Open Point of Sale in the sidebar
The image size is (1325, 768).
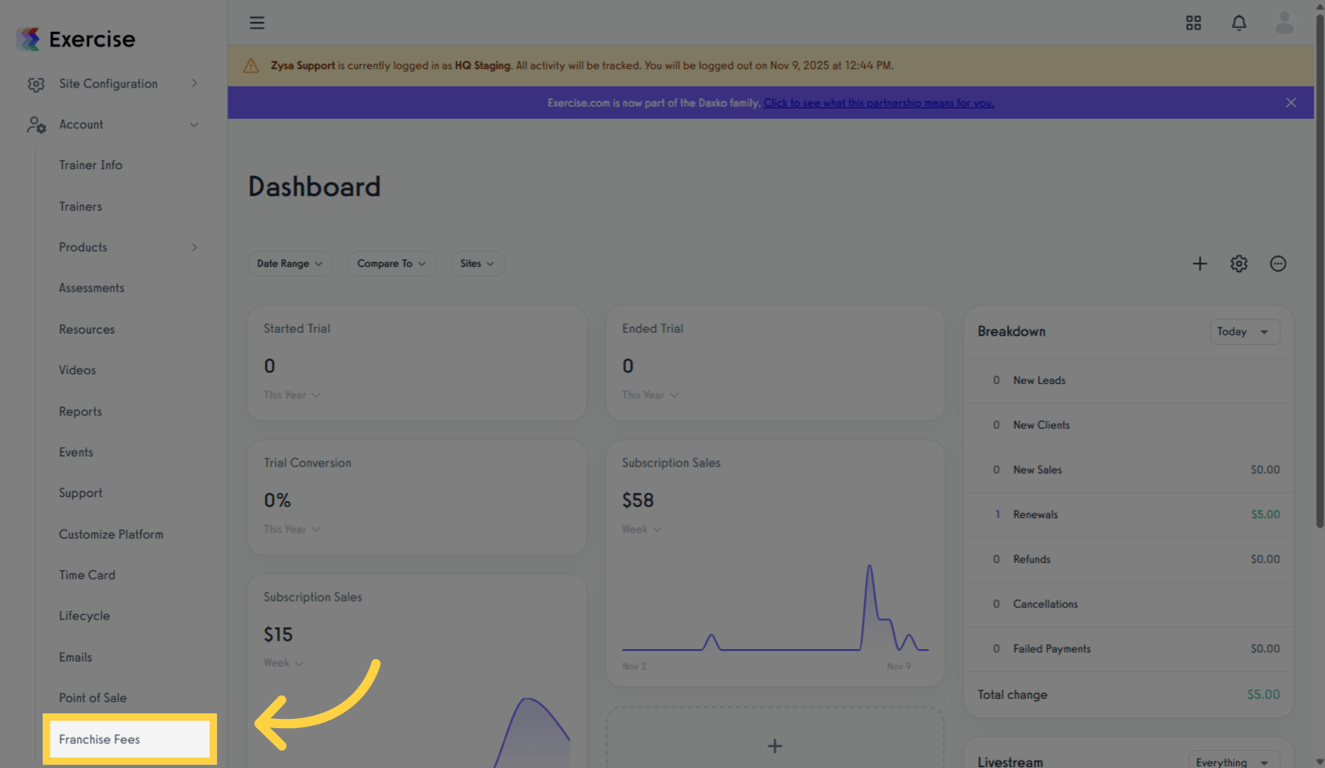click(x=93, y=698)
